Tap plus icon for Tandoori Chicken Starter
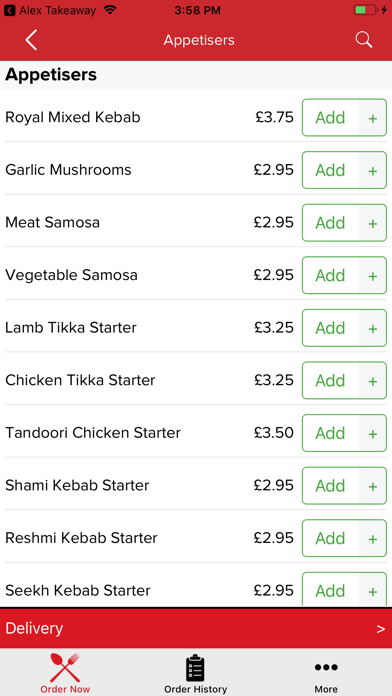The image size is (392, 696). (x=373, y=433)
